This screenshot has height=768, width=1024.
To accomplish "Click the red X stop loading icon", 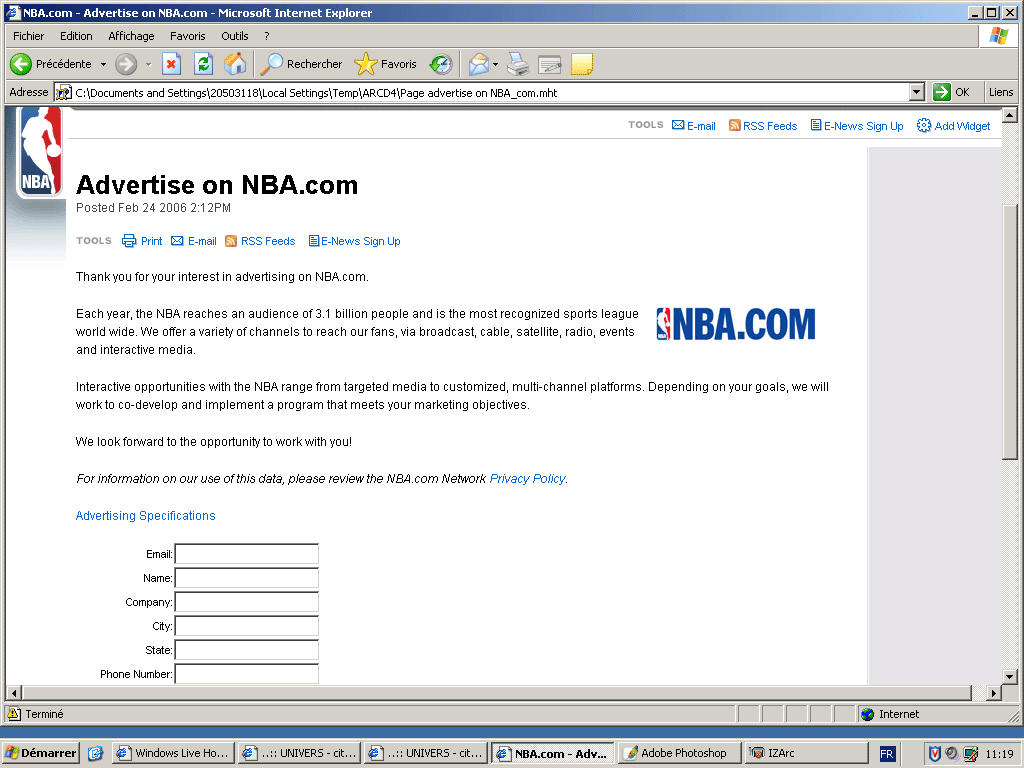I will [171, 64].
